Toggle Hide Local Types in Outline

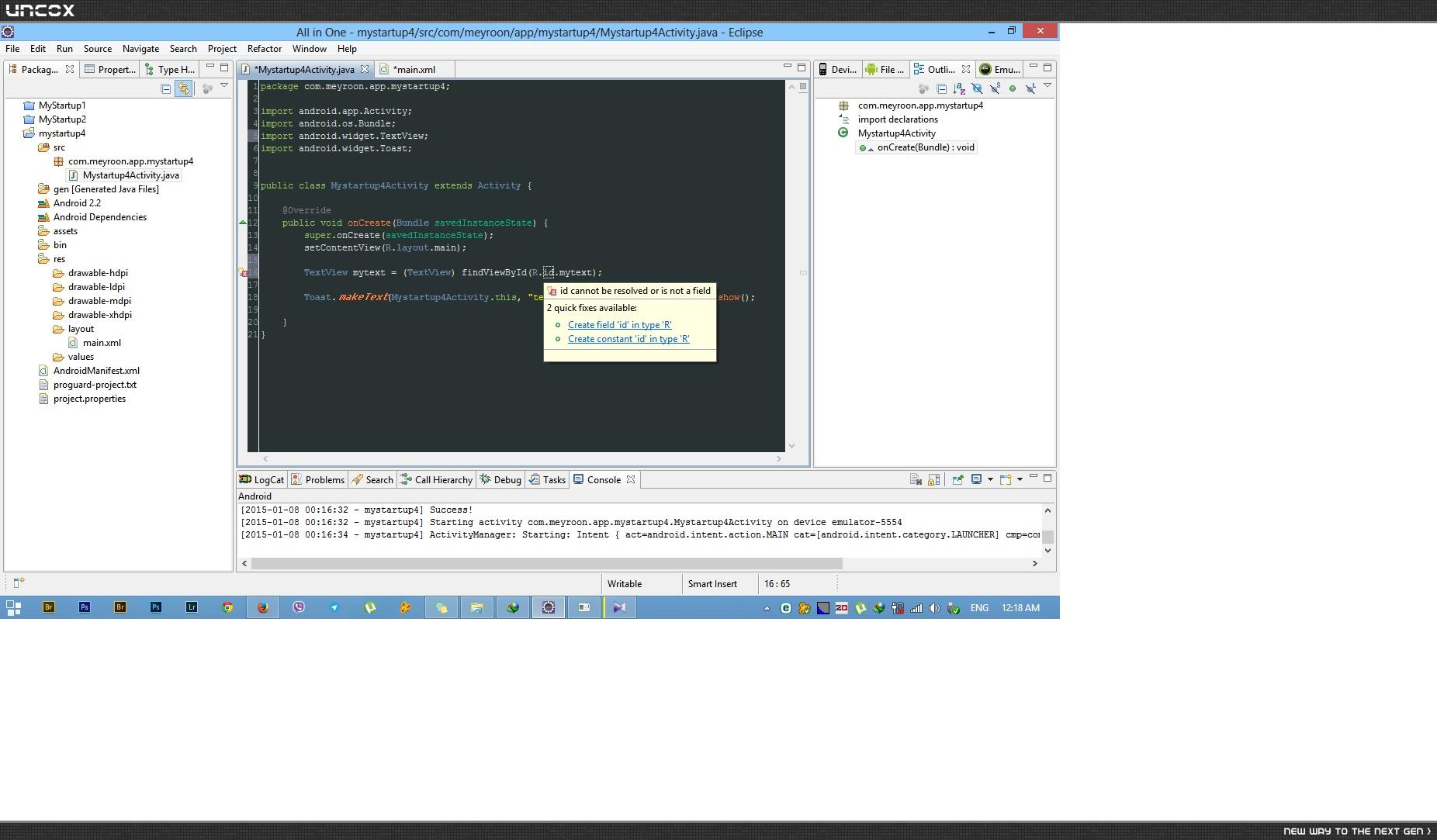(1030, 89)
